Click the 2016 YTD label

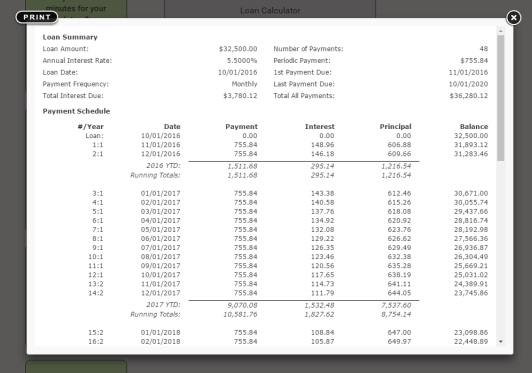click(x=163, y=166)
